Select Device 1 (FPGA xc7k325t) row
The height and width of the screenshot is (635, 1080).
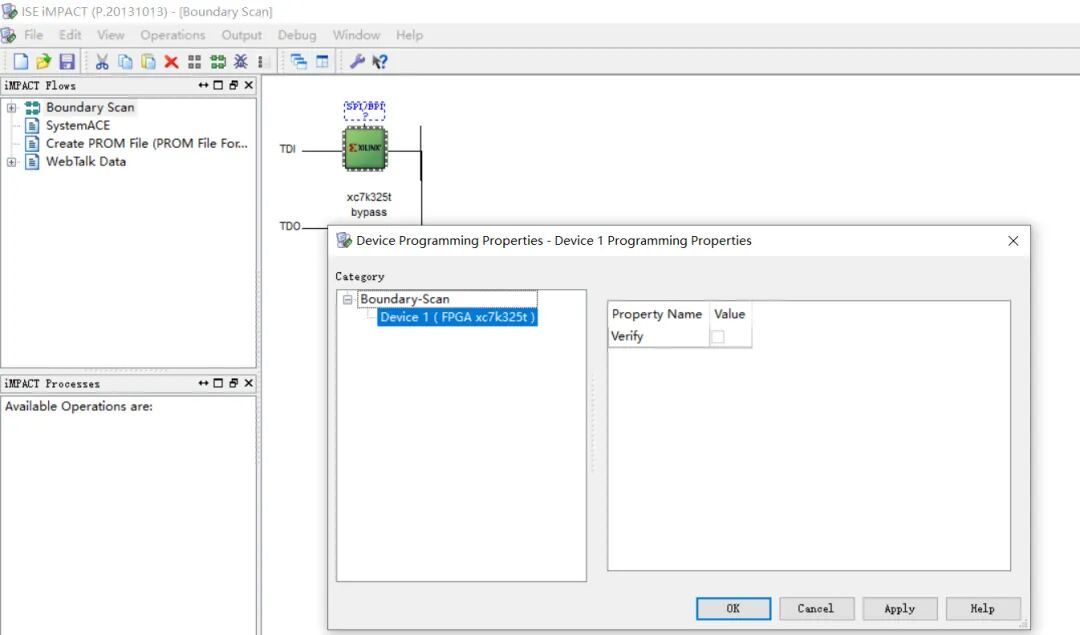tap(457, 317)
